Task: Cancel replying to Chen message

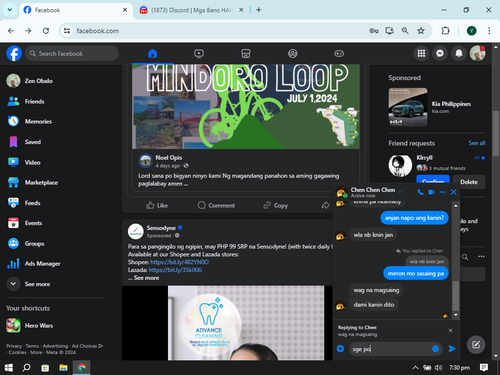Action: [450, 330]
